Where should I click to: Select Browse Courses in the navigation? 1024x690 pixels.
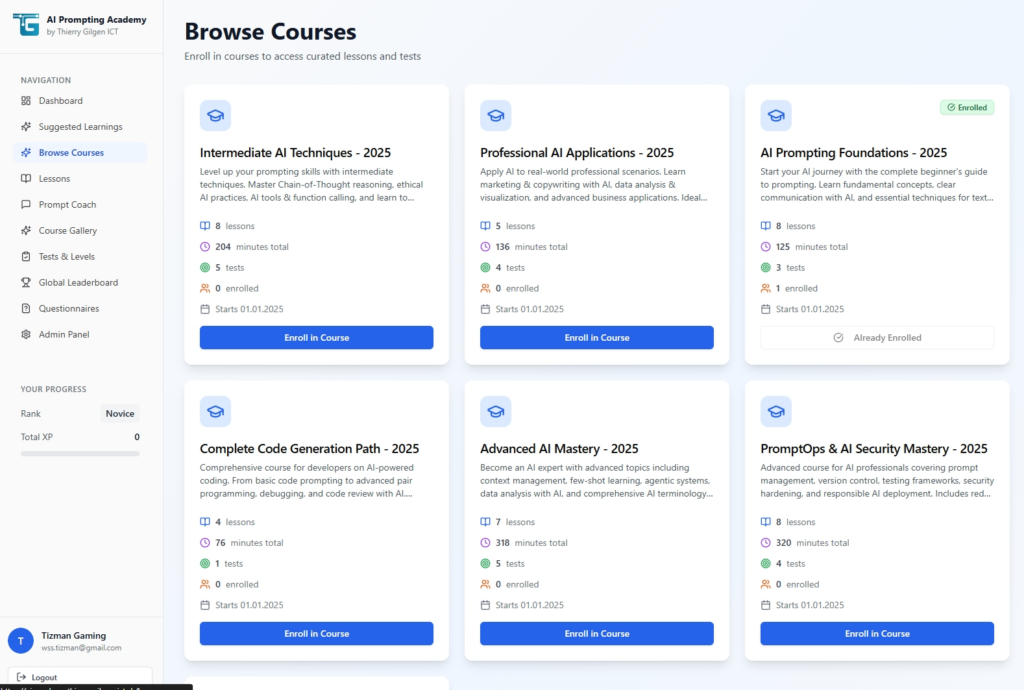click(x=71, y=153)
